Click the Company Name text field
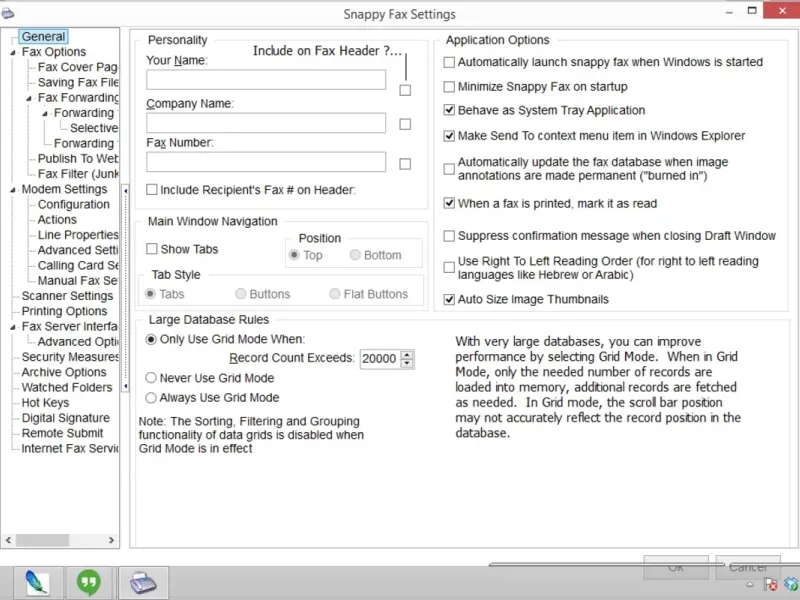 (x=266, y=123)
